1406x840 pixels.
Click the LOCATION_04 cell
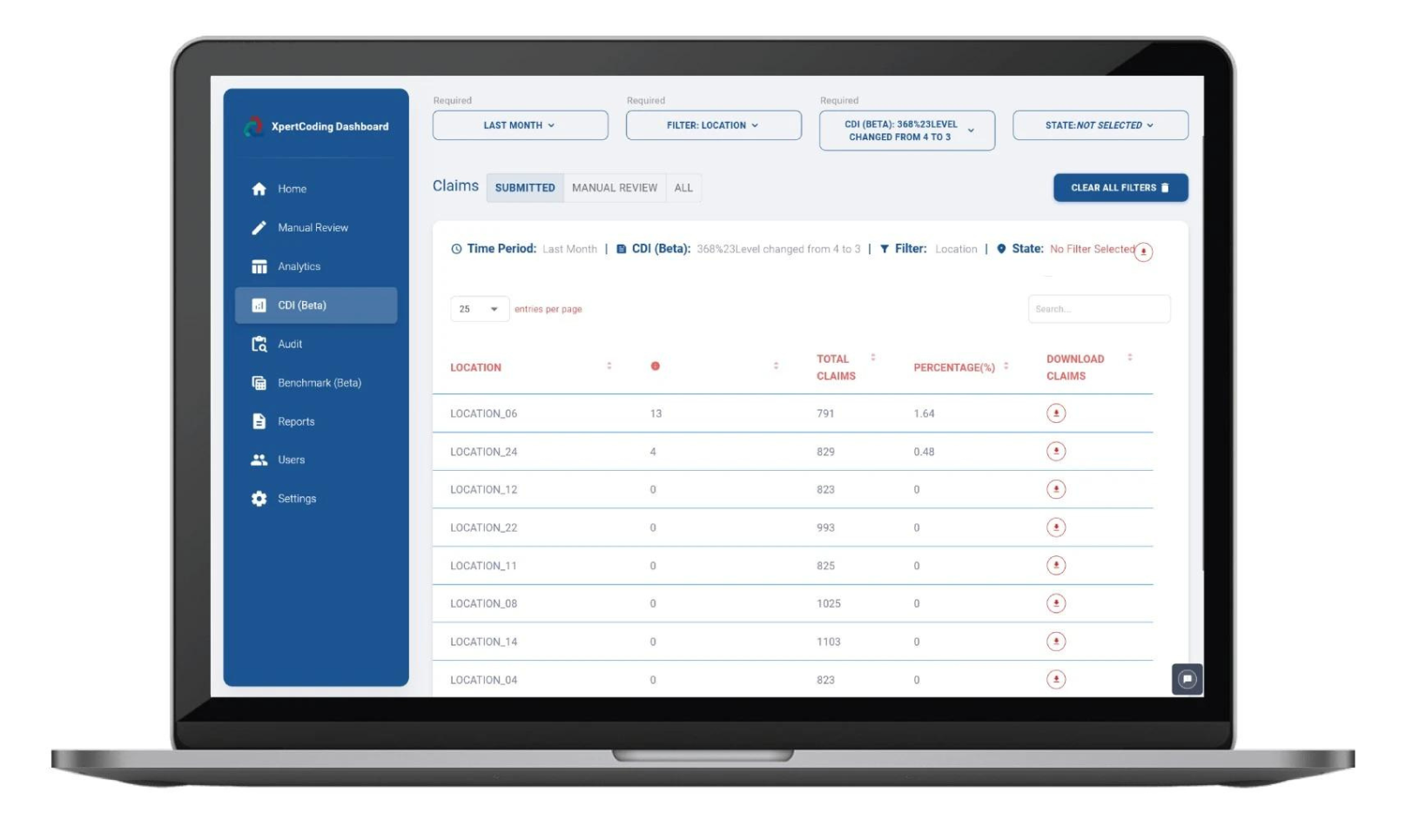pos(483,680)
